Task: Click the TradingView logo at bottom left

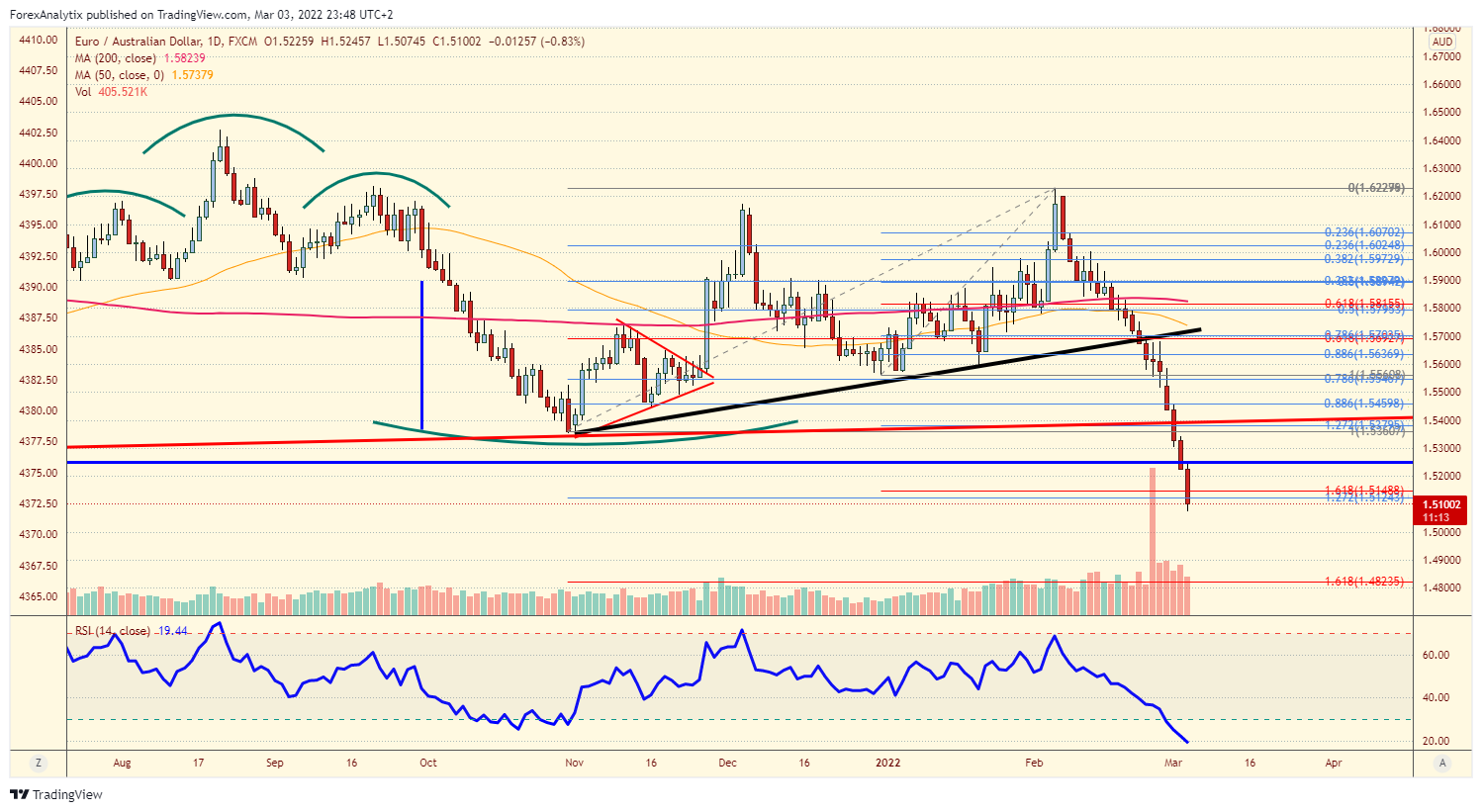Action: (56, 794)
